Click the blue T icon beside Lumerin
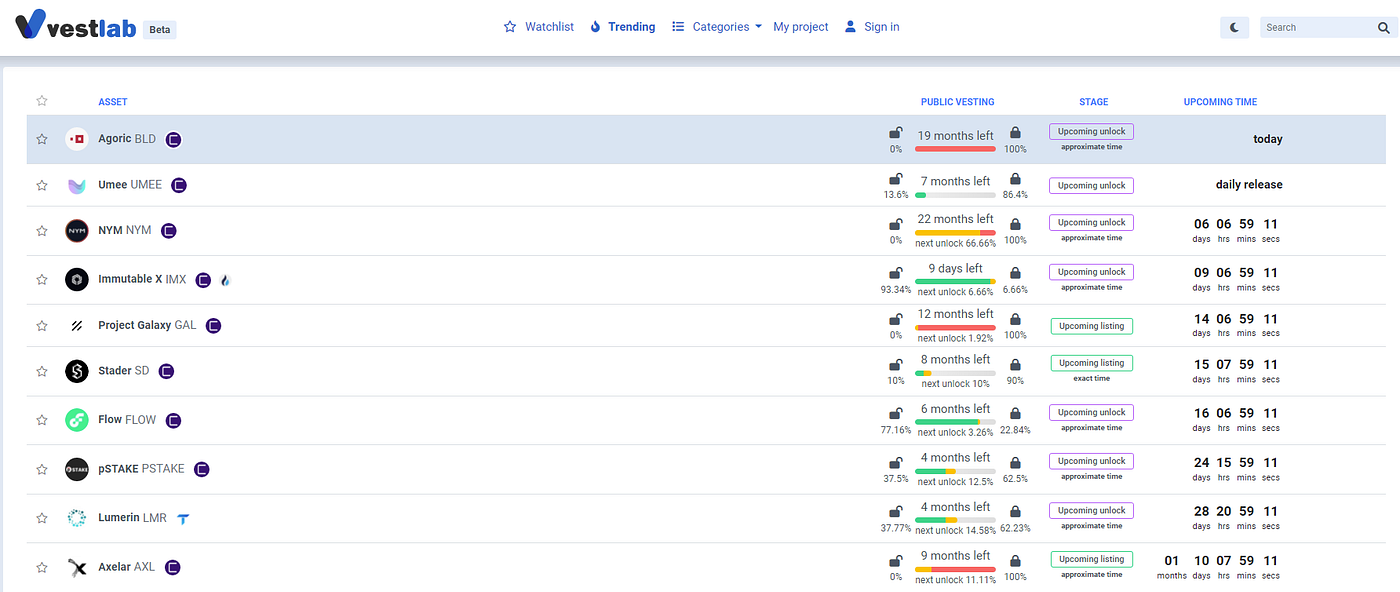The image size is (1400, 592). click(x=183, y=518)
